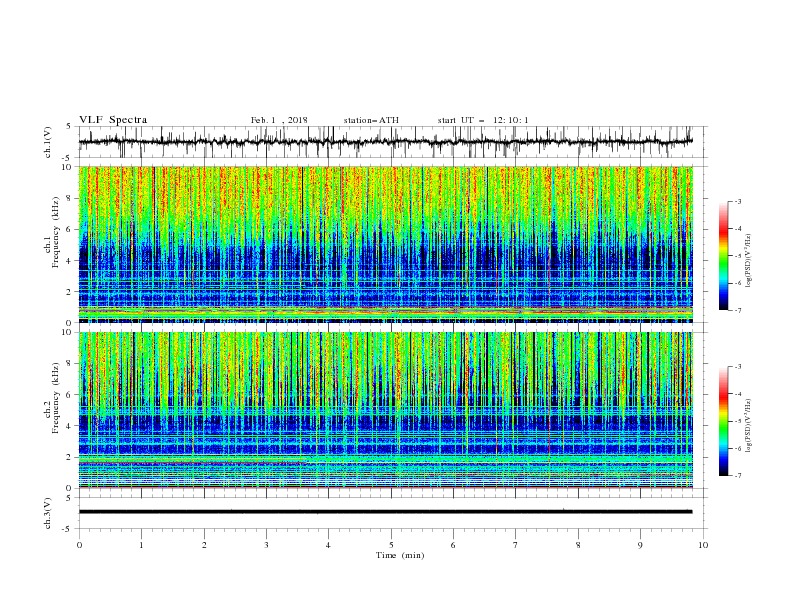Click the "station=ATH" header label
The image size is (792, 612).
pyautogui.click(x=371, y=120)
